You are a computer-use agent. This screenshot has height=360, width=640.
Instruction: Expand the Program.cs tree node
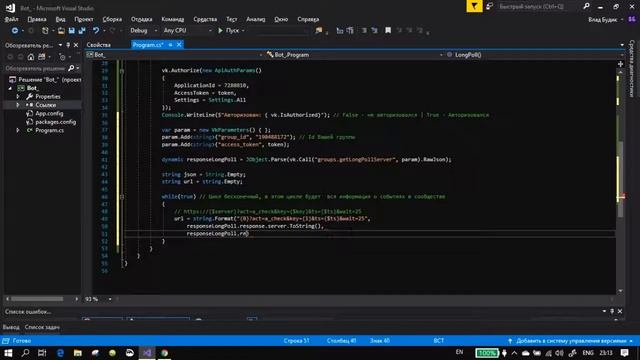point(18,131)
